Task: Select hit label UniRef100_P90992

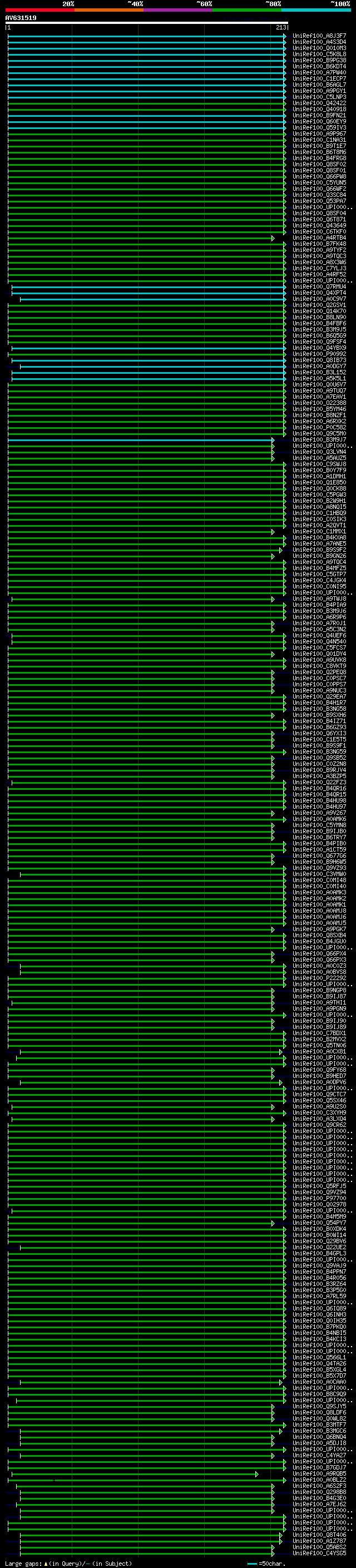Action: coord(319,354)
